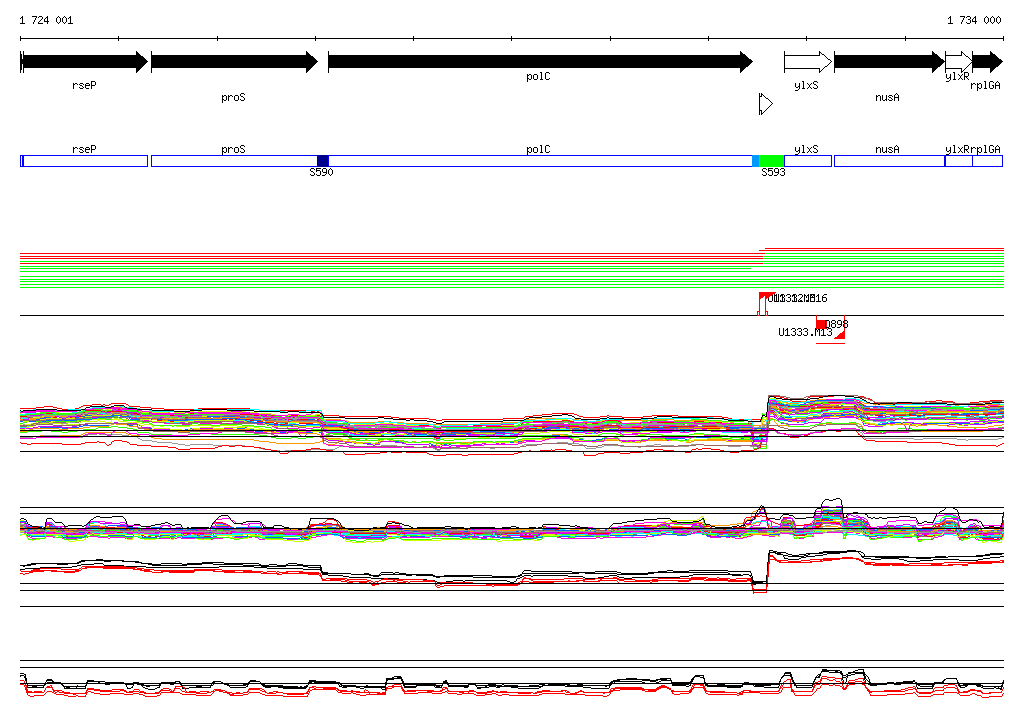Click the rplGA gene arrow at far right
Viewport: 1024px width, 714px height.
(x=987, y=62)
